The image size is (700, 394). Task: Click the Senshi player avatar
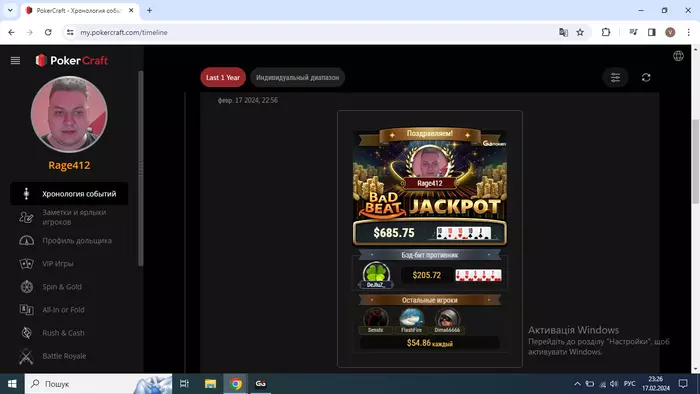(x=375, y=319)
